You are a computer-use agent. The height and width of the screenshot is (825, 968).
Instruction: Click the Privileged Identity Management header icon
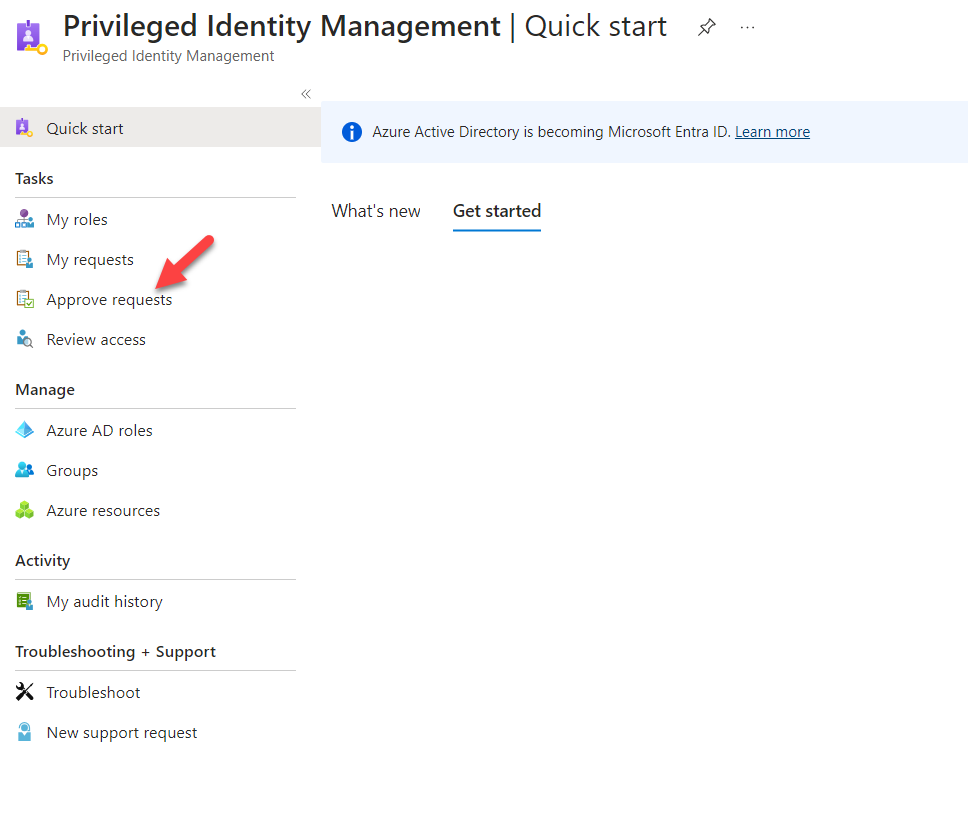tap(31, 38)
